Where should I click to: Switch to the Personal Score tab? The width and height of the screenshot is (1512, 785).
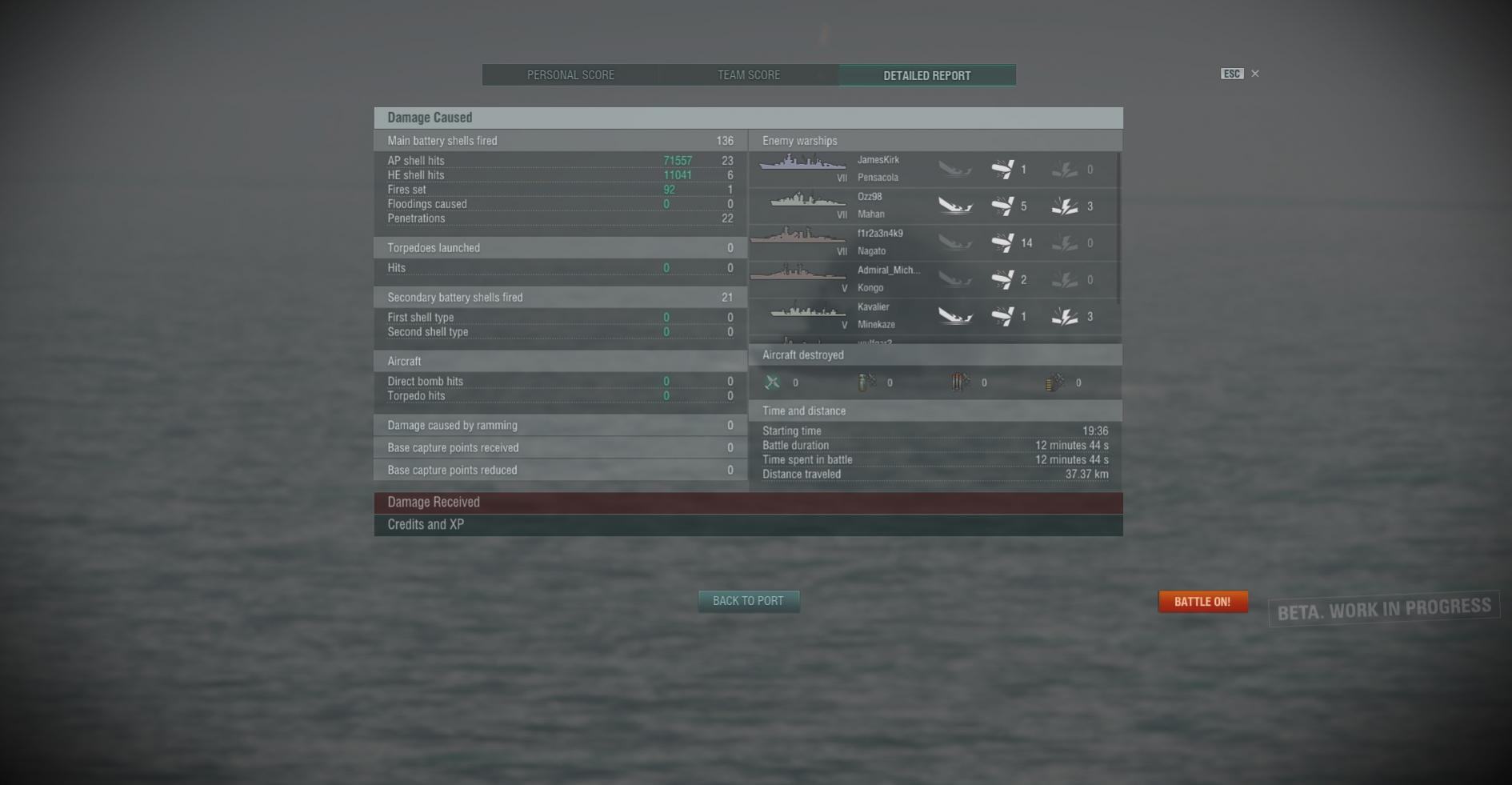(570, 75)
